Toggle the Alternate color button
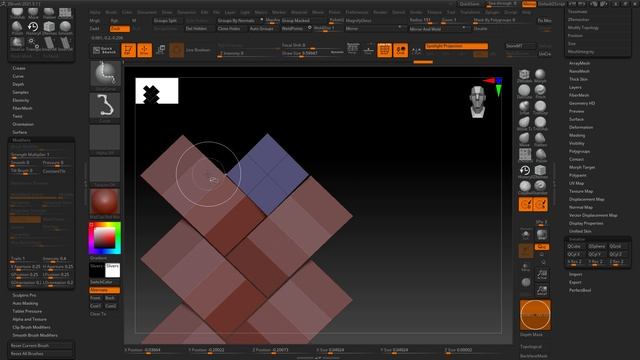640x360 pixels. click(x=104, y=290)
